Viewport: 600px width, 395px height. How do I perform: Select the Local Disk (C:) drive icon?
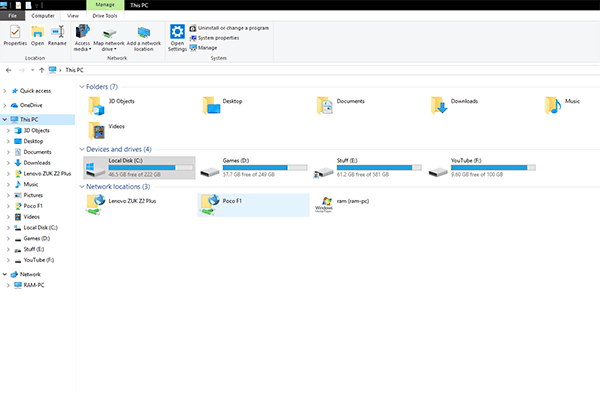click(96, 169)
